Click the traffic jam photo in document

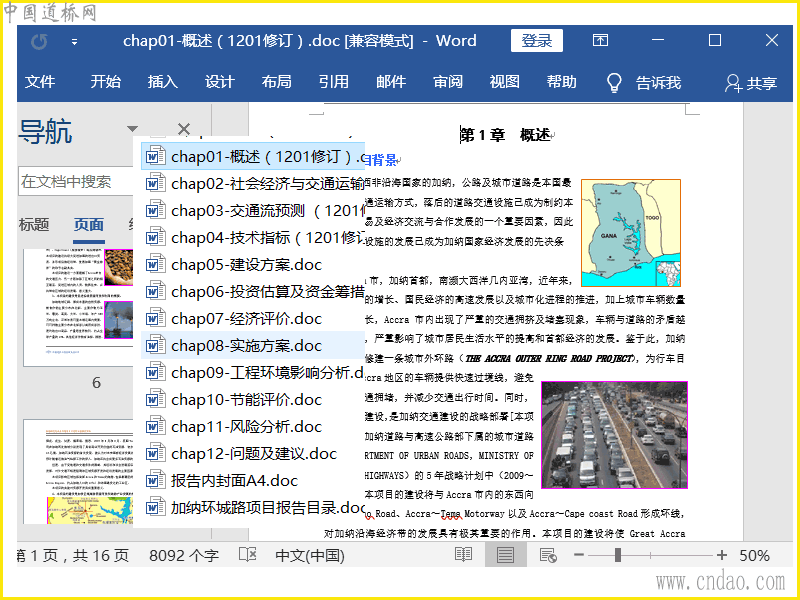click(614, 435)
